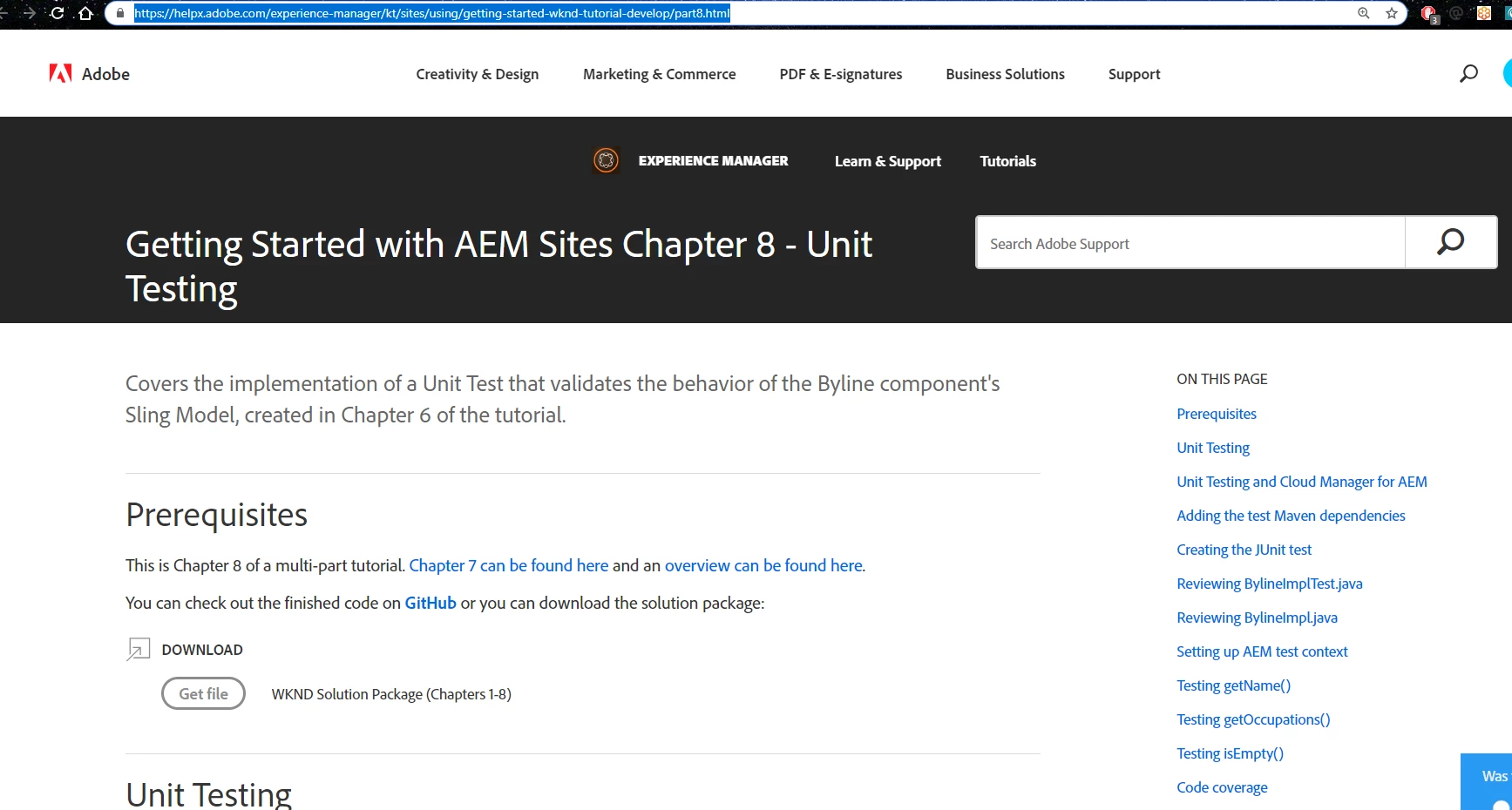Open the GitHub link
The width and height of the screenshot is (1512, 810).
click(x=431, y=603)
